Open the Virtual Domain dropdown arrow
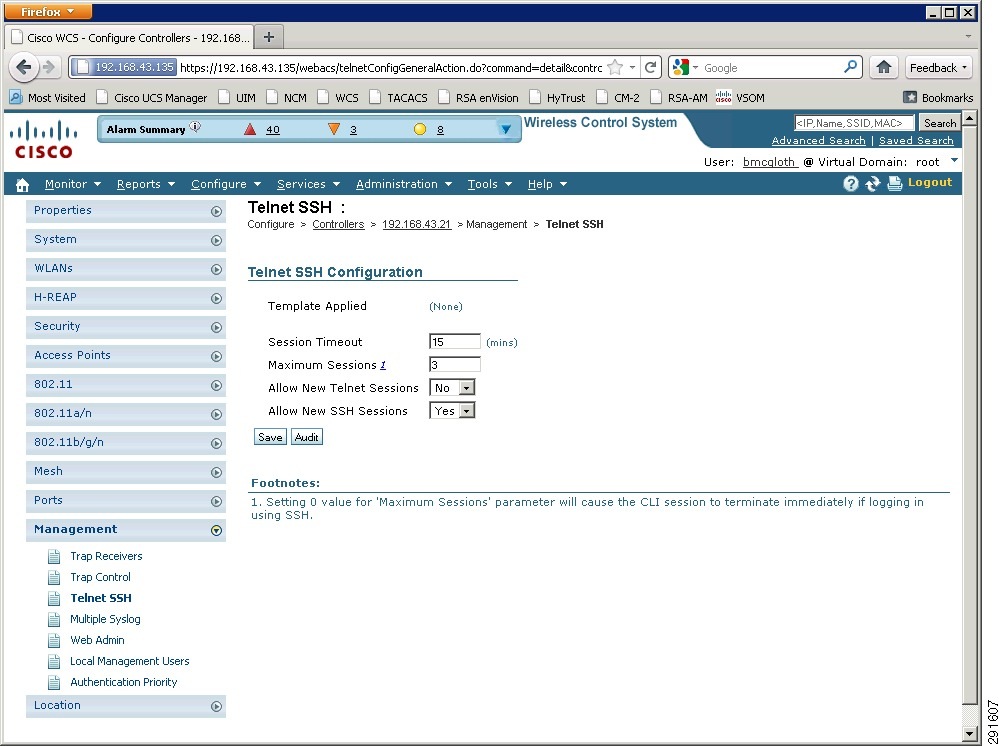 954,160
